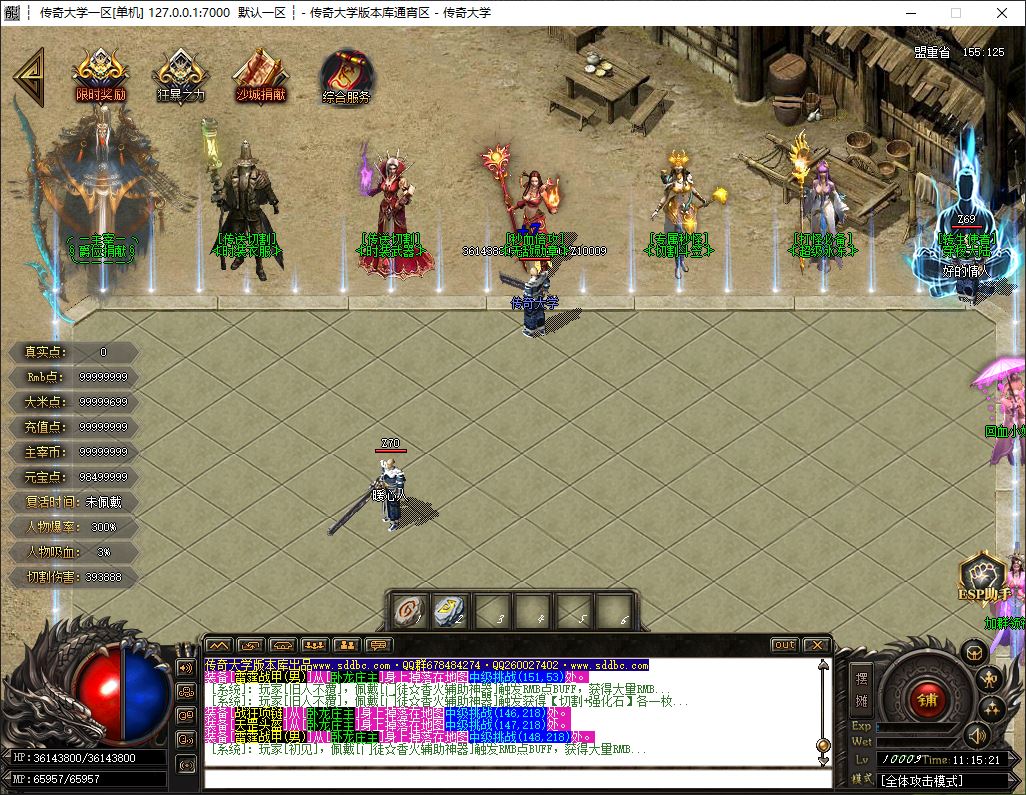Click the chat scrollbar up arrow

pos(823,665)
